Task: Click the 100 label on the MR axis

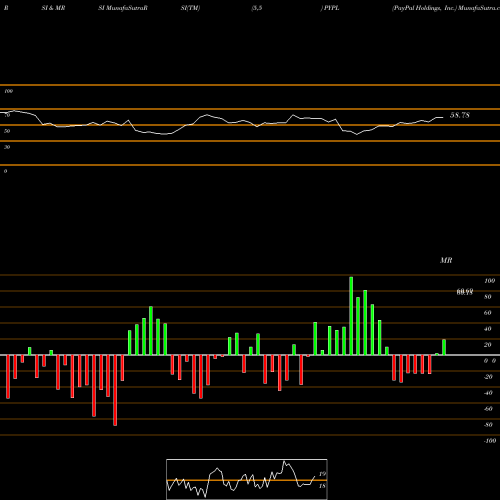Action: (489, 281)
